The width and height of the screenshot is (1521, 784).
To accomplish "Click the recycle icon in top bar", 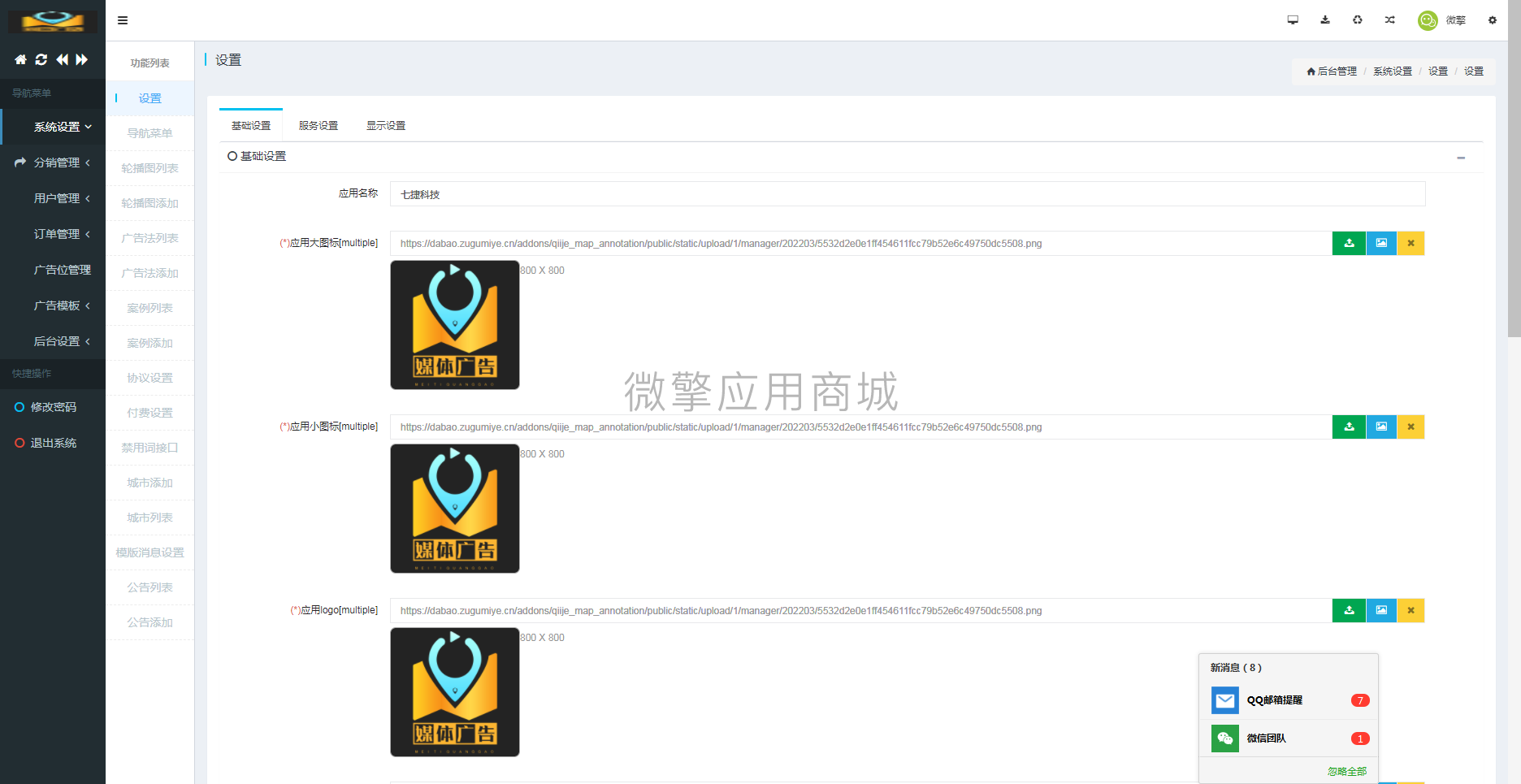I will (x=1358, y=20).
